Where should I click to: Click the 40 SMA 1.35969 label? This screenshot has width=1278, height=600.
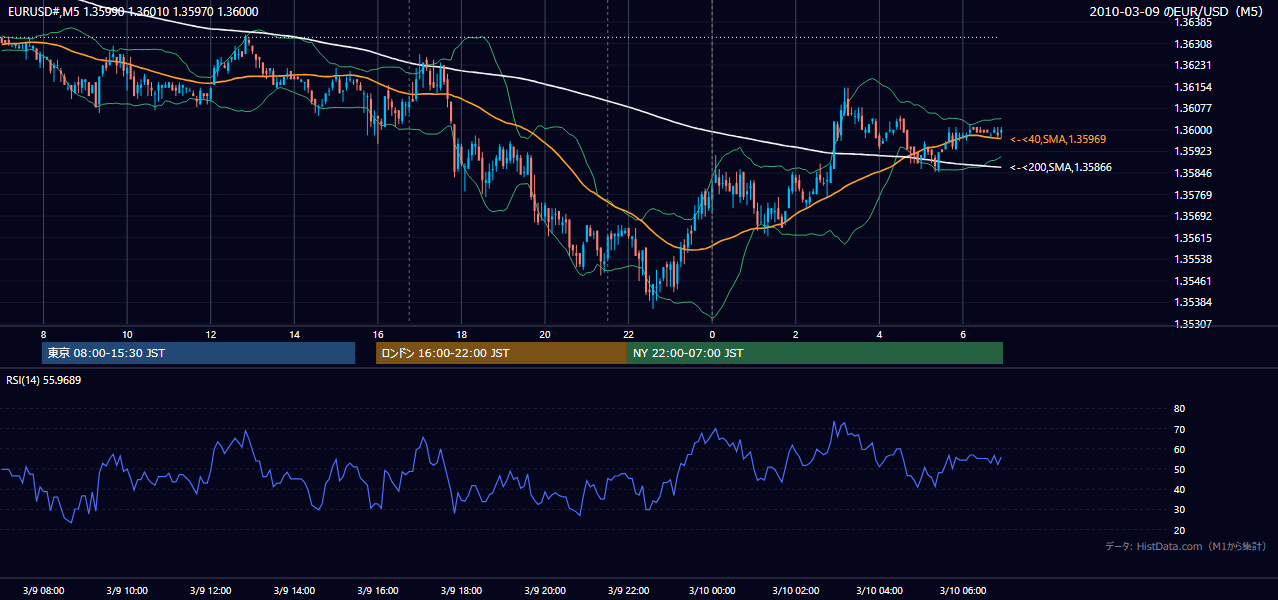(x=1058, y=139)
